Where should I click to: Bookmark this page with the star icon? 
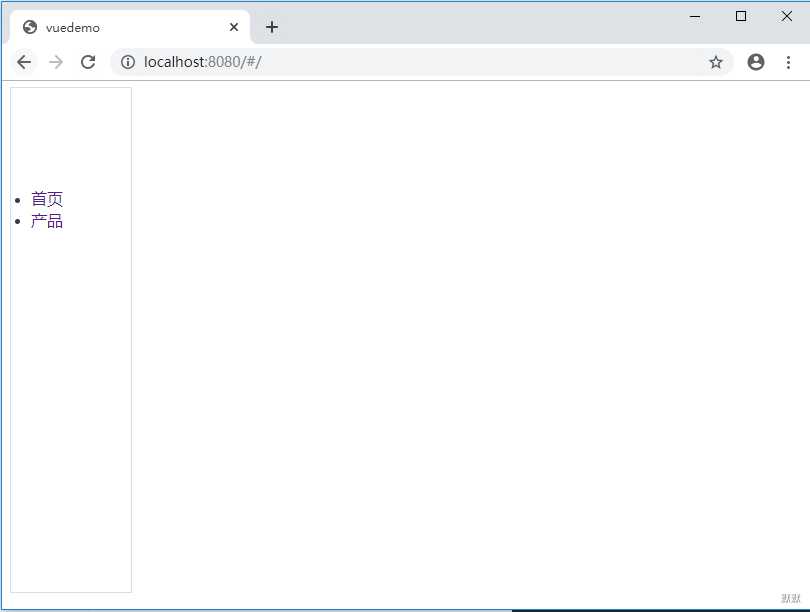point(715,62)
